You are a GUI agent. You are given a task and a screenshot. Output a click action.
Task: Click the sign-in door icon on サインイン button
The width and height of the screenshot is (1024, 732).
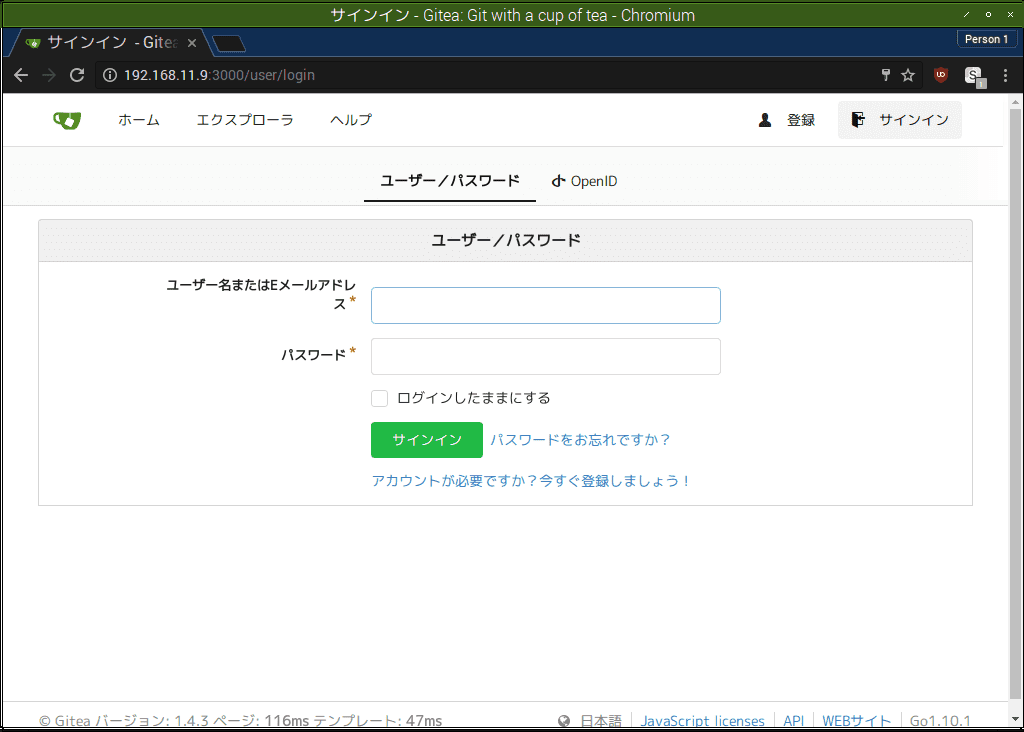point(857,118)
